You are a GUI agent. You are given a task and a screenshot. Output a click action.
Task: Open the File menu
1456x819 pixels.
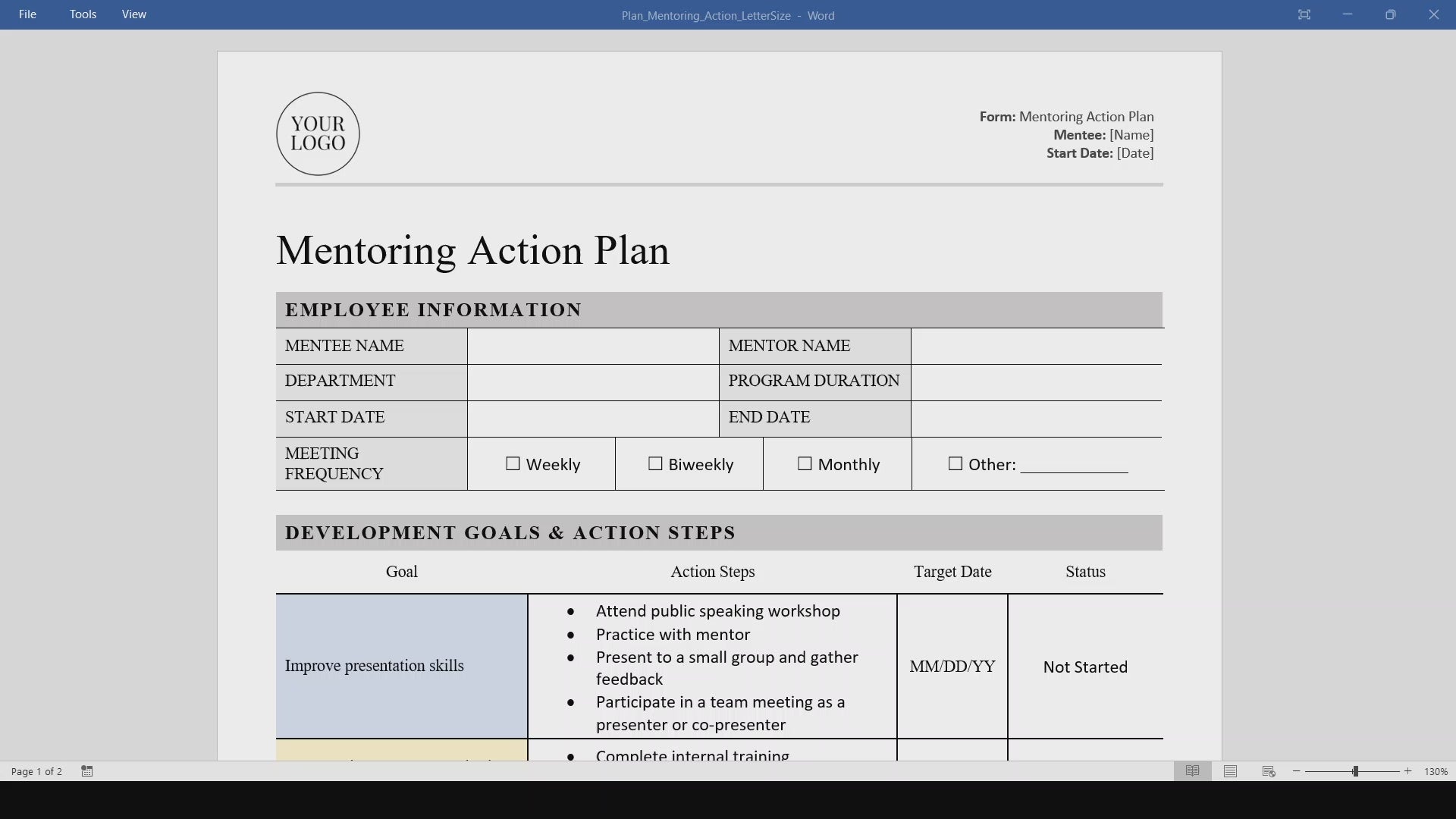[27, 14]
